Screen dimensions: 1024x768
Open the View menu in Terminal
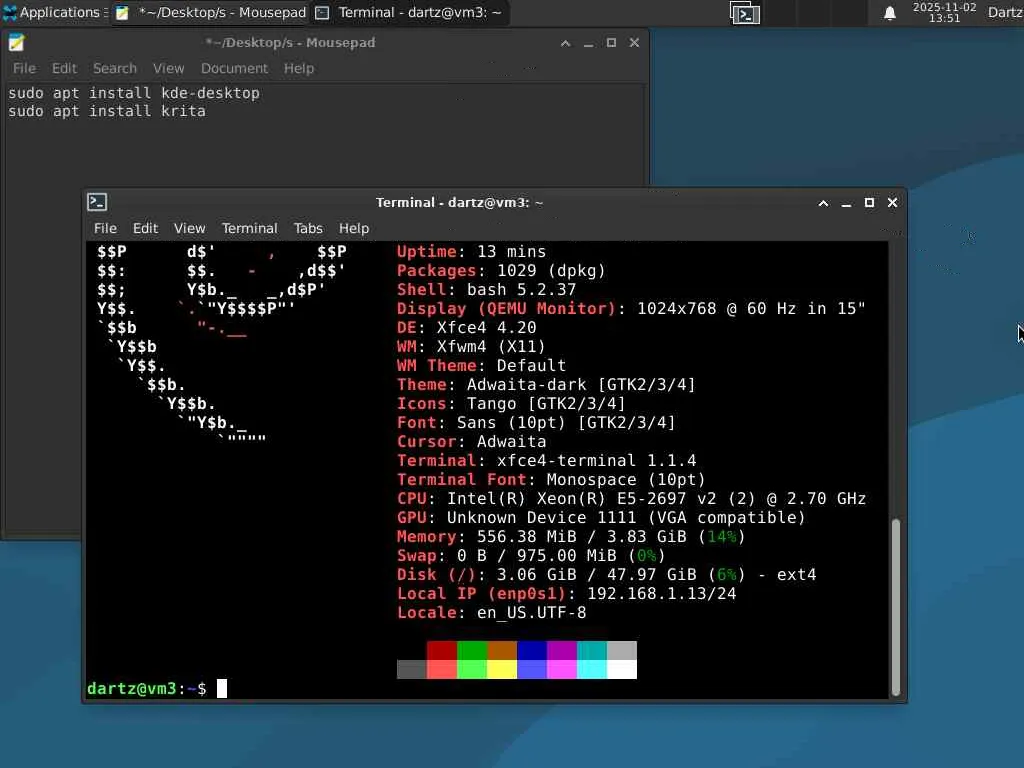coord(189,228)
